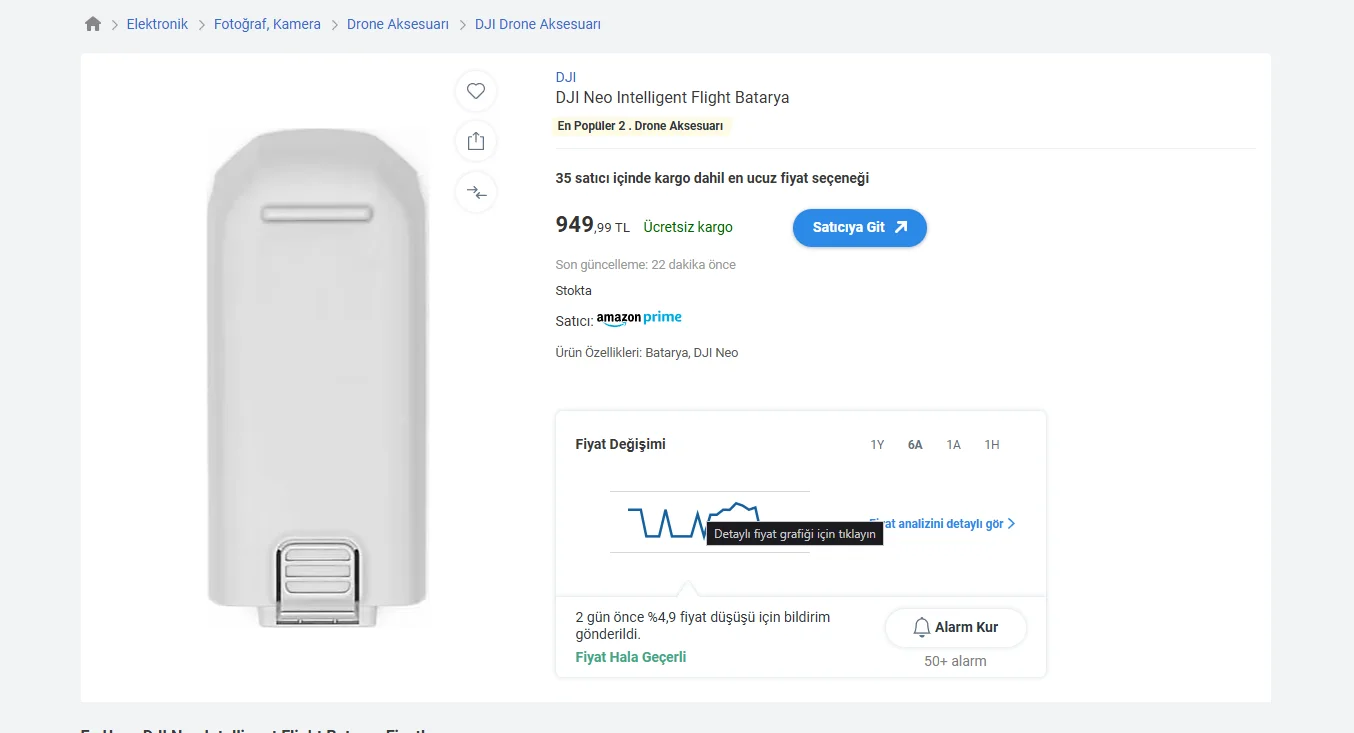Click the DJI Neo battery product image
This screenshot has width=1354, height=733.
[x=317, y=378]
